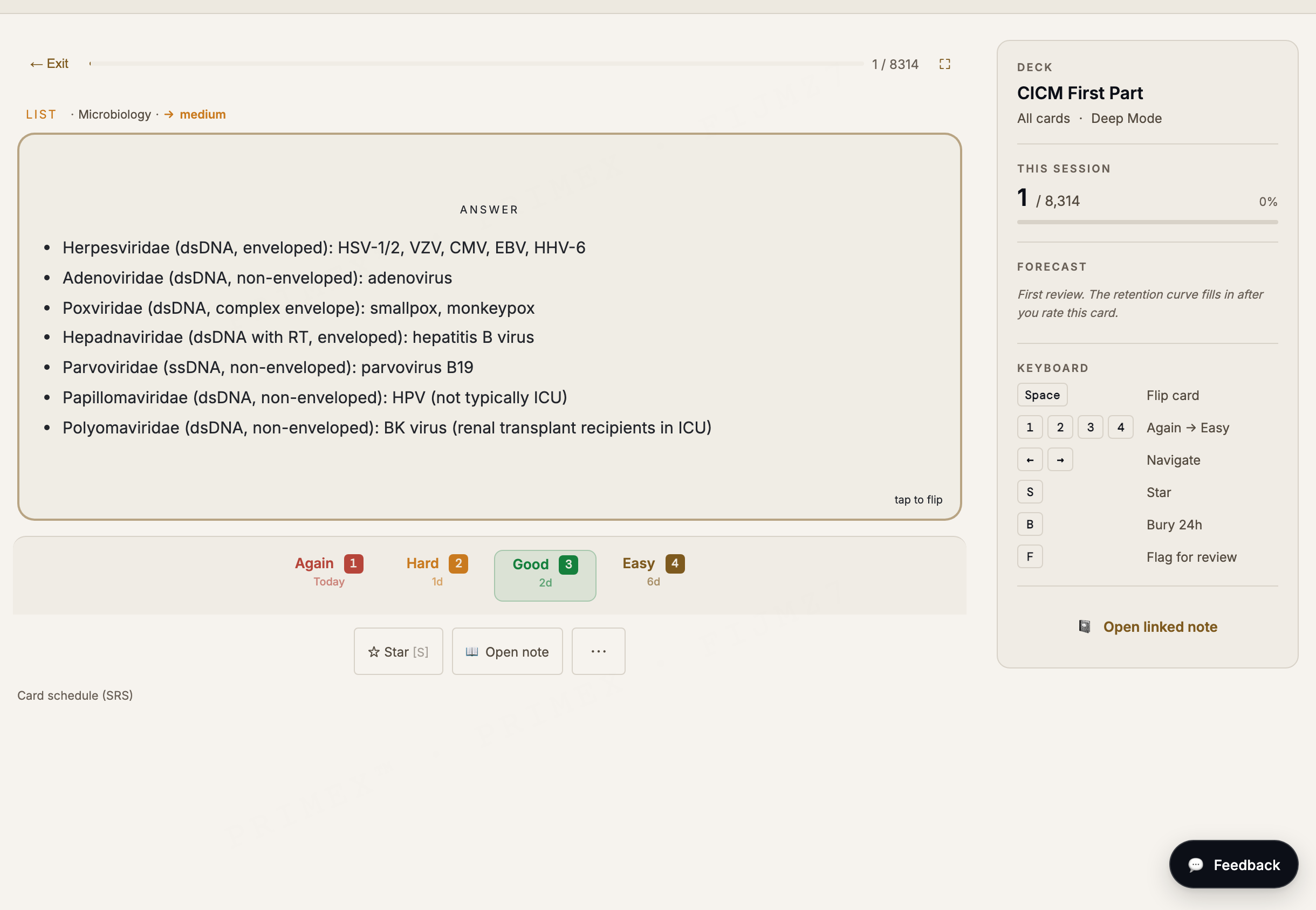This screenshot has width=1316, height=910.
Task: Open the three-dots more options menu
Action: (x=598, y=651)
